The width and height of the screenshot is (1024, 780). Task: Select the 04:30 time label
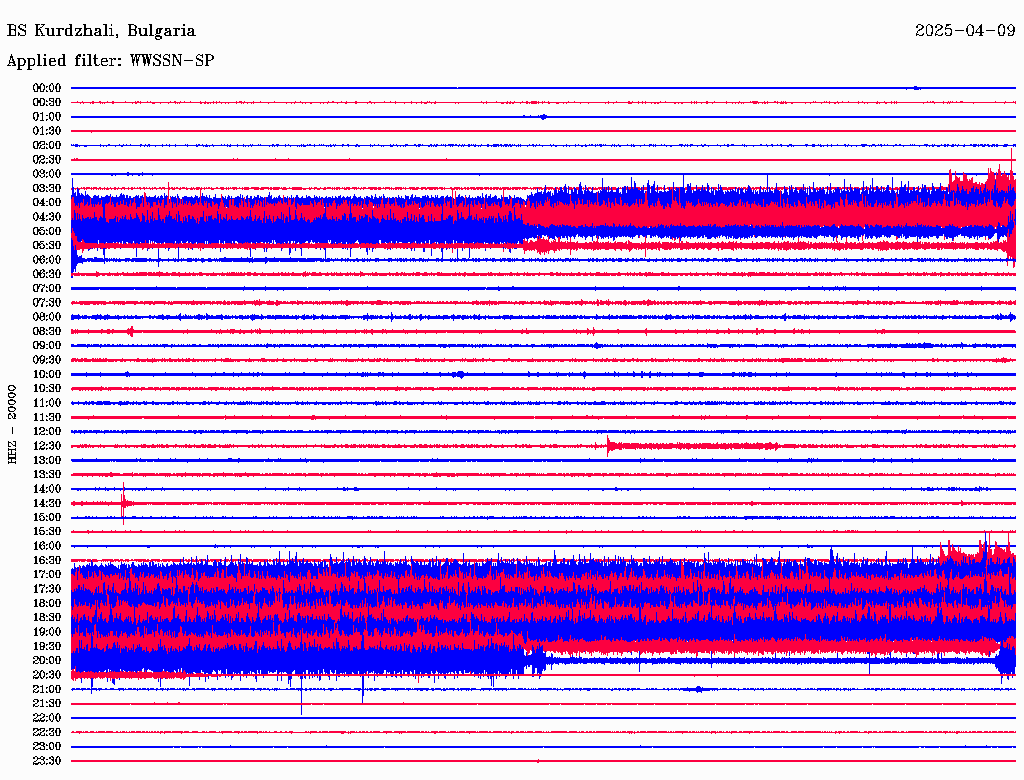[x=47, y=216]
